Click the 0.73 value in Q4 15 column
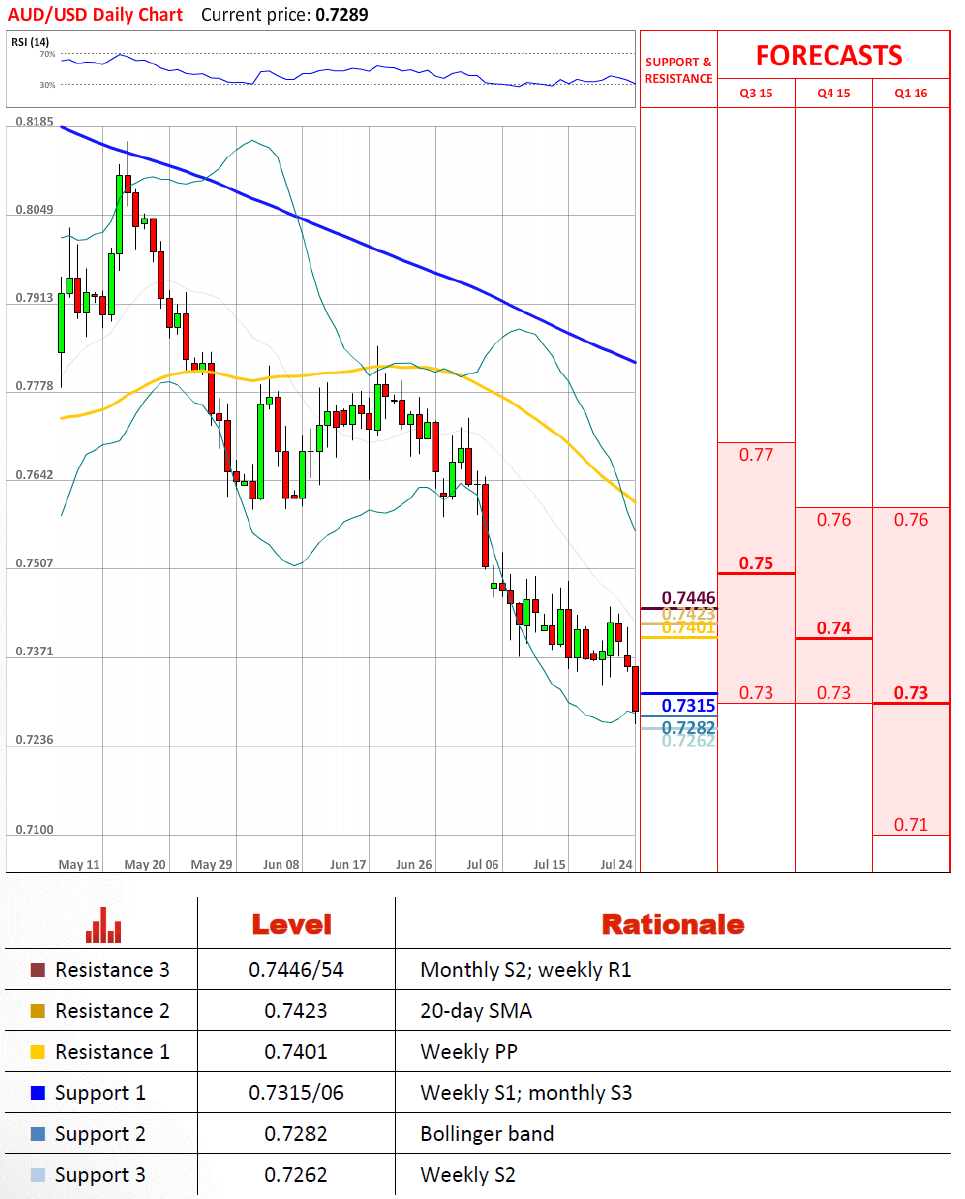 tap(833, 693)
